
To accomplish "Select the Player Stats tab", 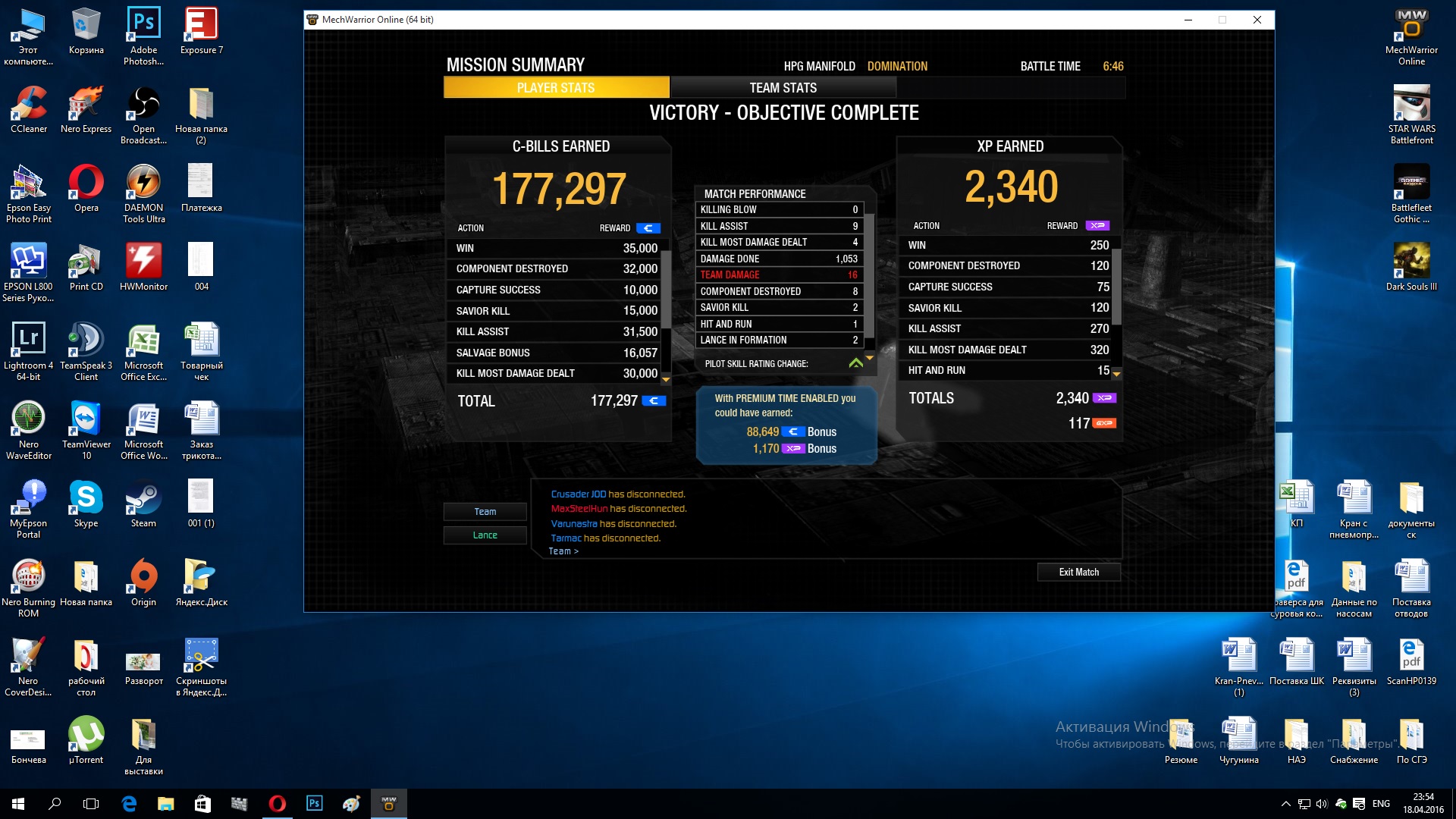I will tap(556, 88).
